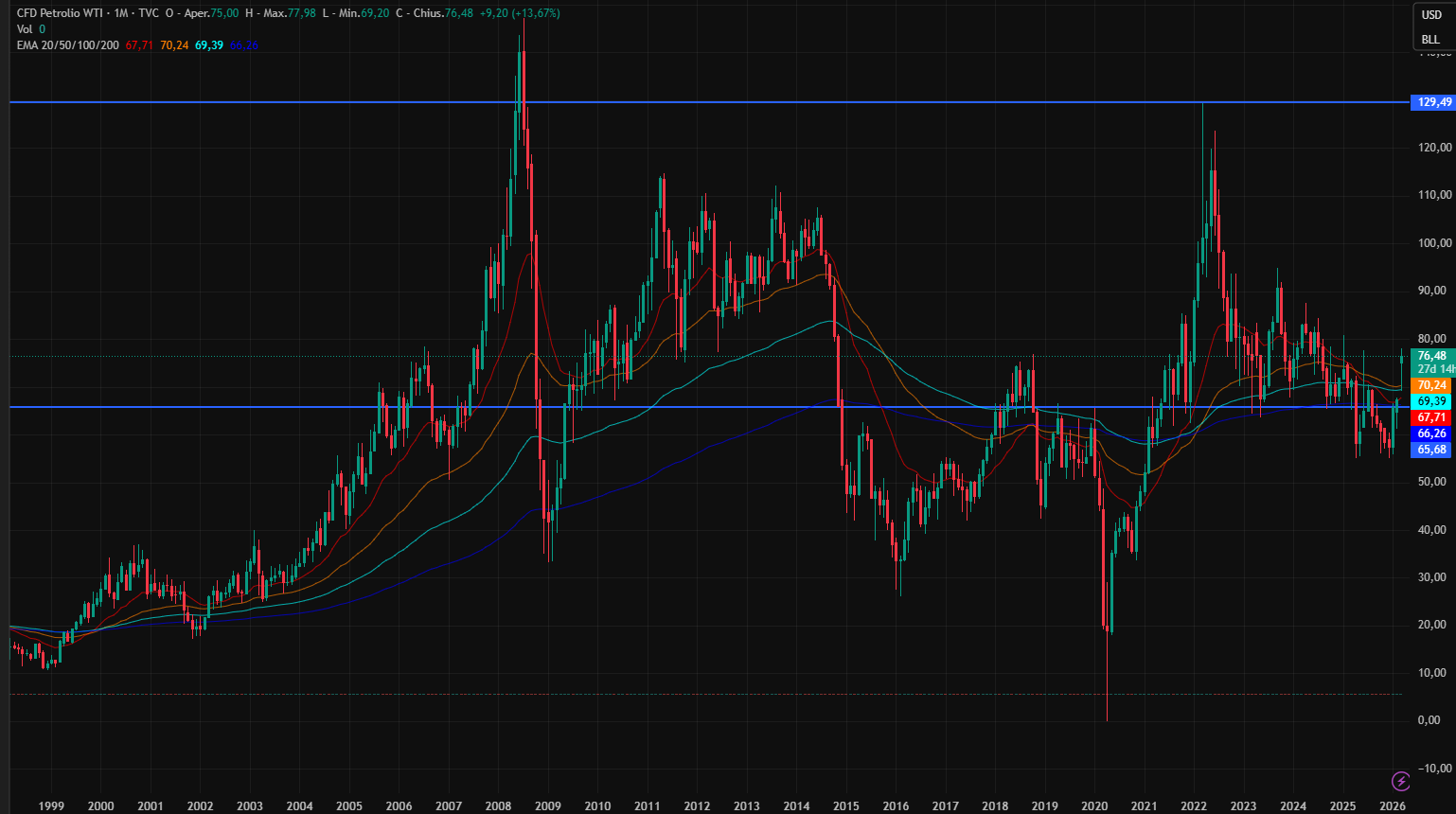Click the red EMA value 67,71 in legend
The width and height of the screenshot is (1456, 814).
(139, 45)
